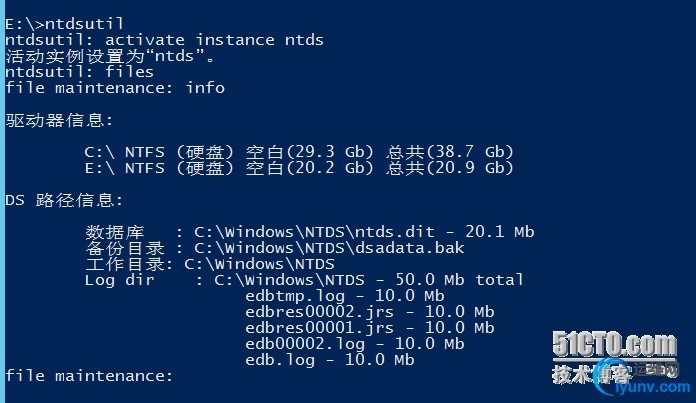Click the C:\ NTFS drive info line

click(299, 152)
